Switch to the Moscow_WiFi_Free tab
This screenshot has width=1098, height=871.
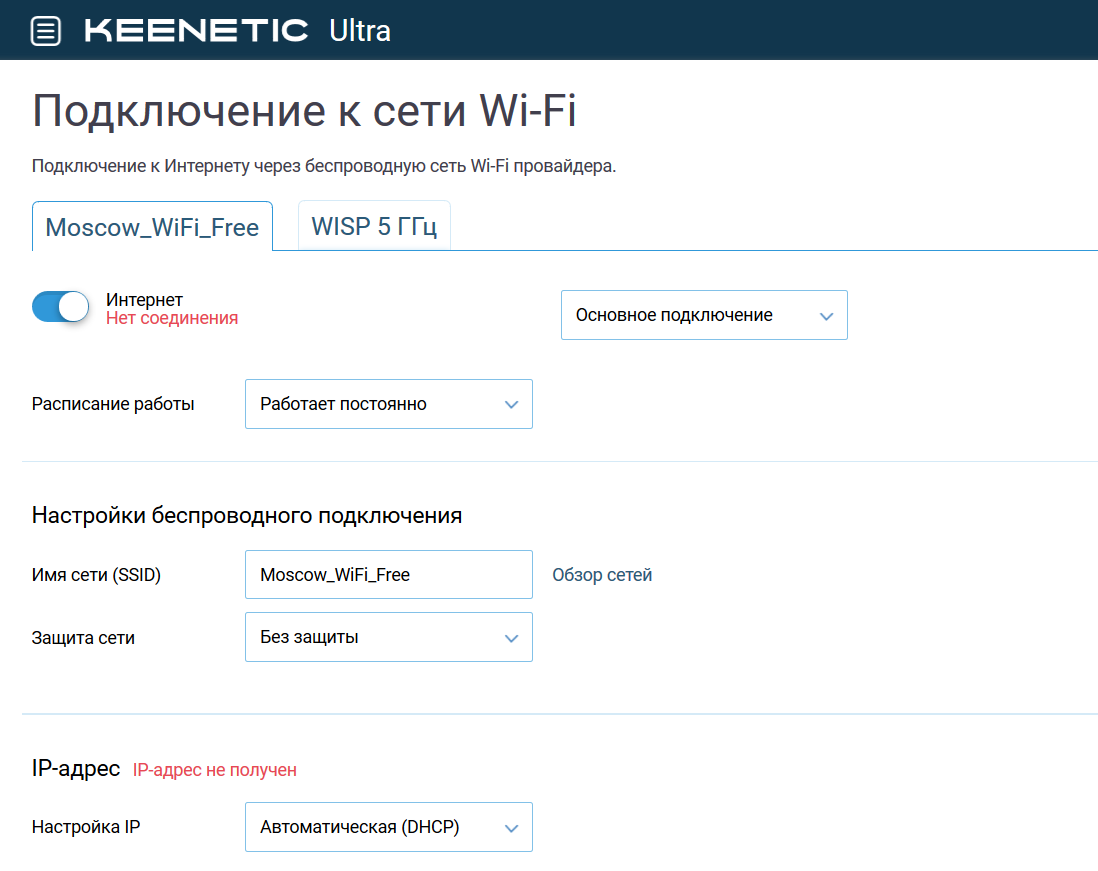[x=152, y=227]
